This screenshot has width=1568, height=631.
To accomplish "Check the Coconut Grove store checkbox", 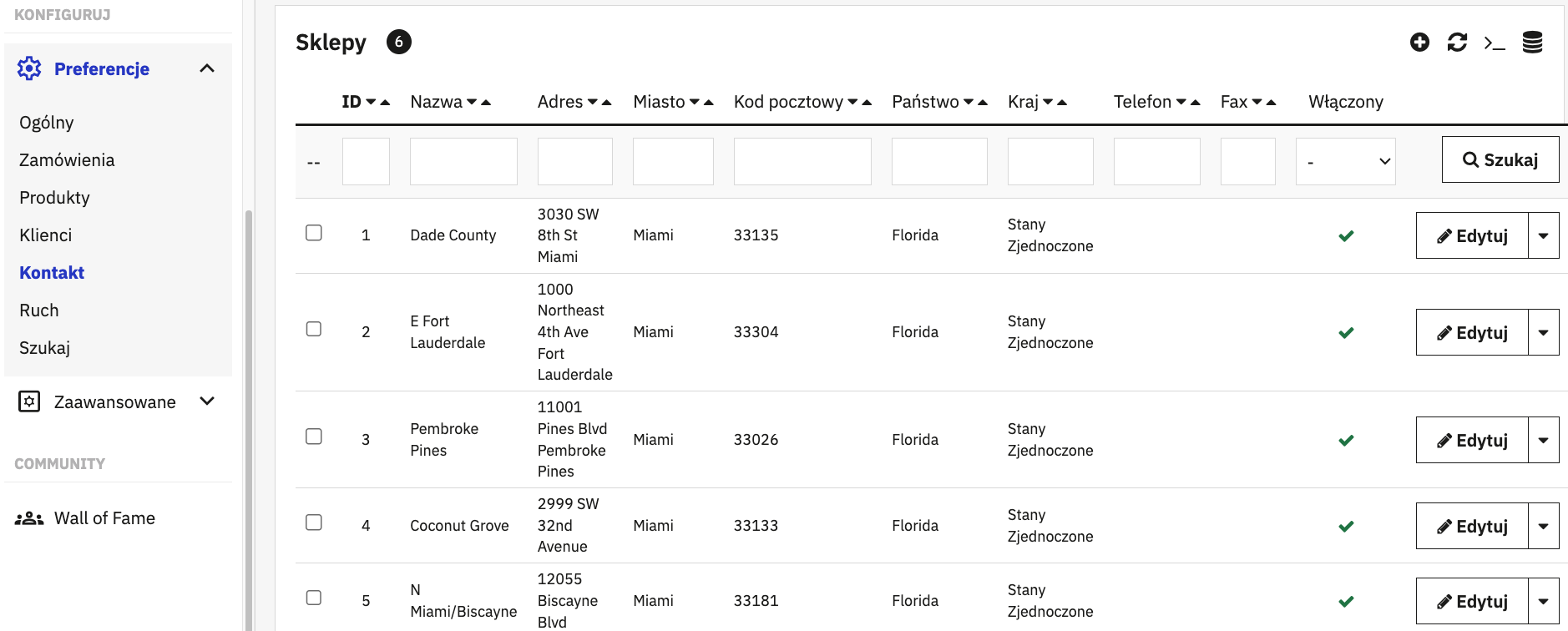I will 314,522.
